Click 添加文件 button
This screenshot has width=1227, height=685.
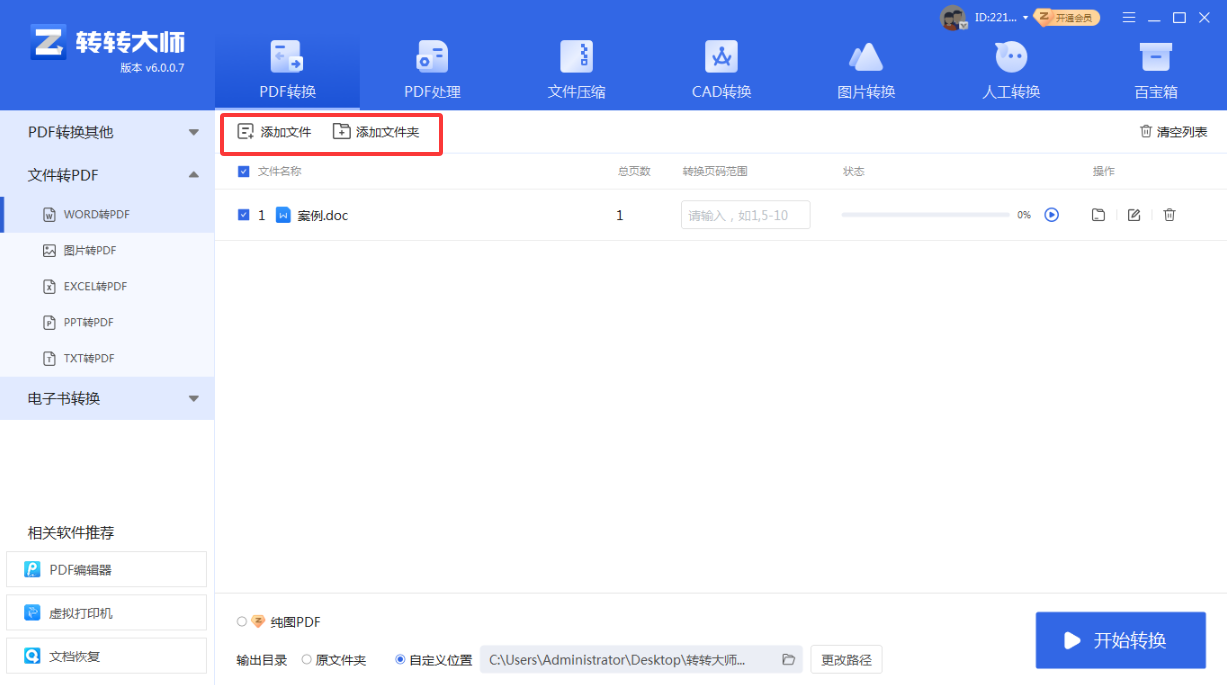coord(274,132)
